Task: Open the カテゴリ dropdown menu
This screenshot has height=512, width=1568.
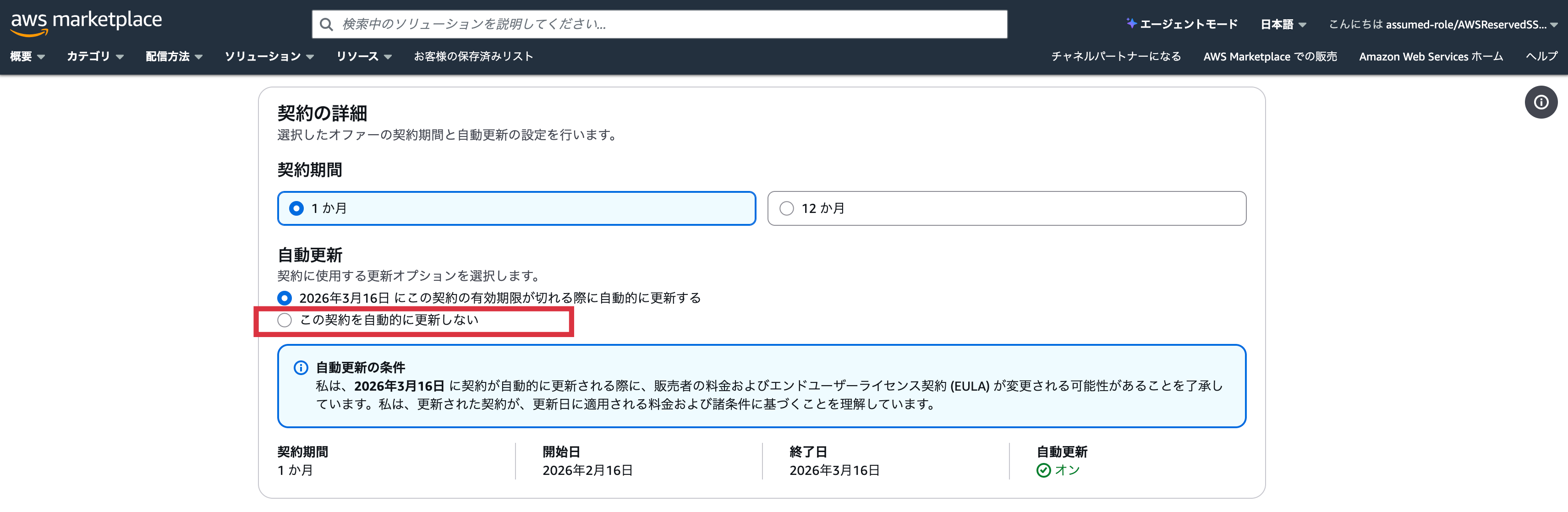Action: coord(95,56)
